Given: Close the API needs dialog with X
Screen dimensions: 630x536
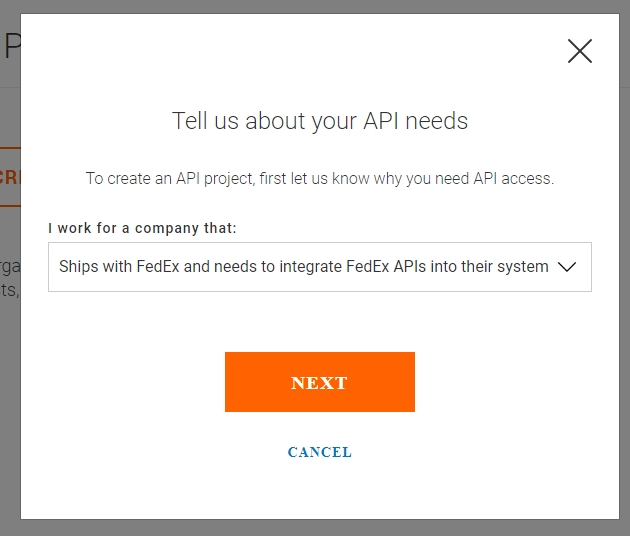Looking at the screenshot, I should (580, 52).
